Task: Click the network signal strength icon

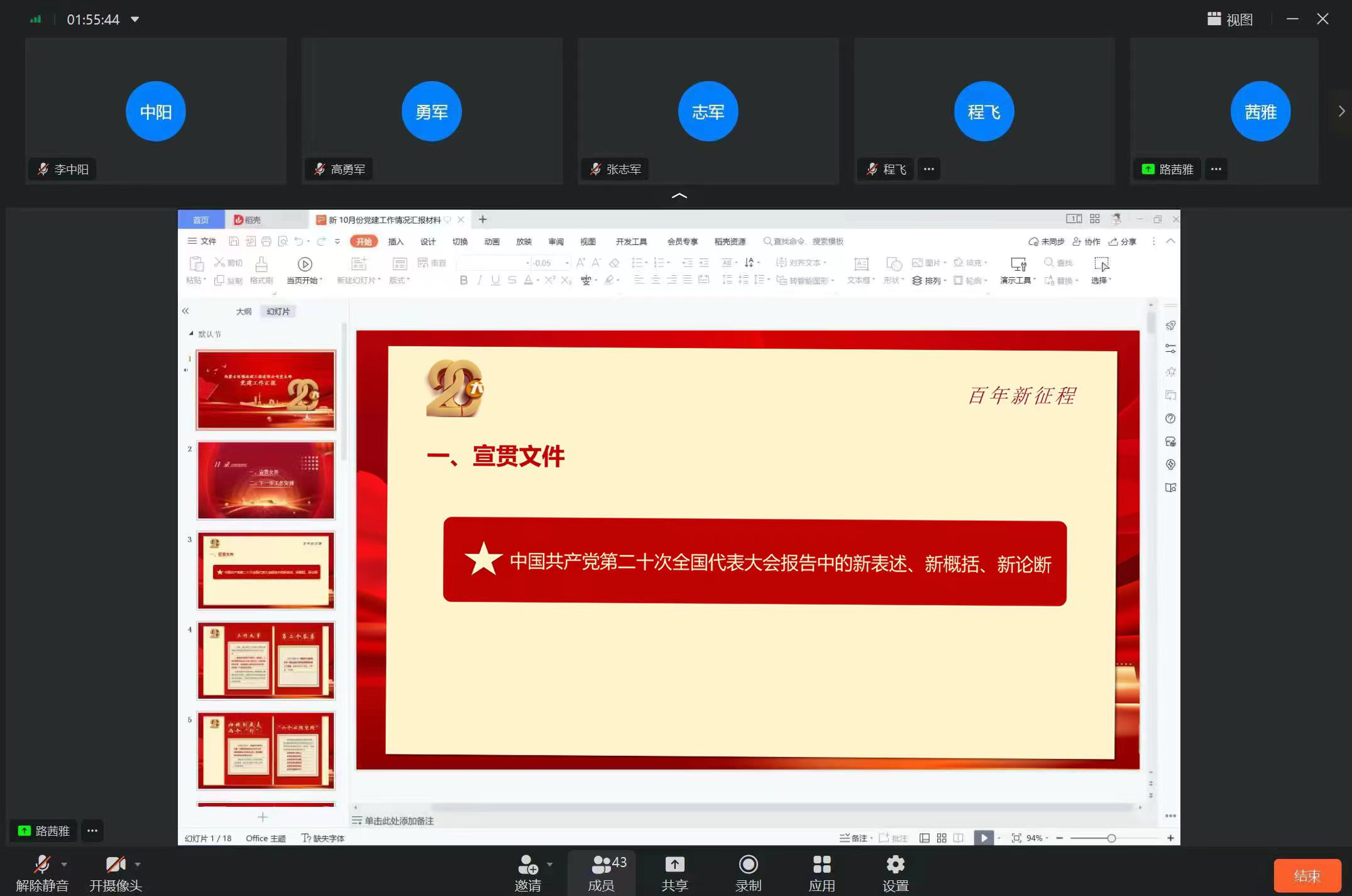Action: tap(36, 19)
